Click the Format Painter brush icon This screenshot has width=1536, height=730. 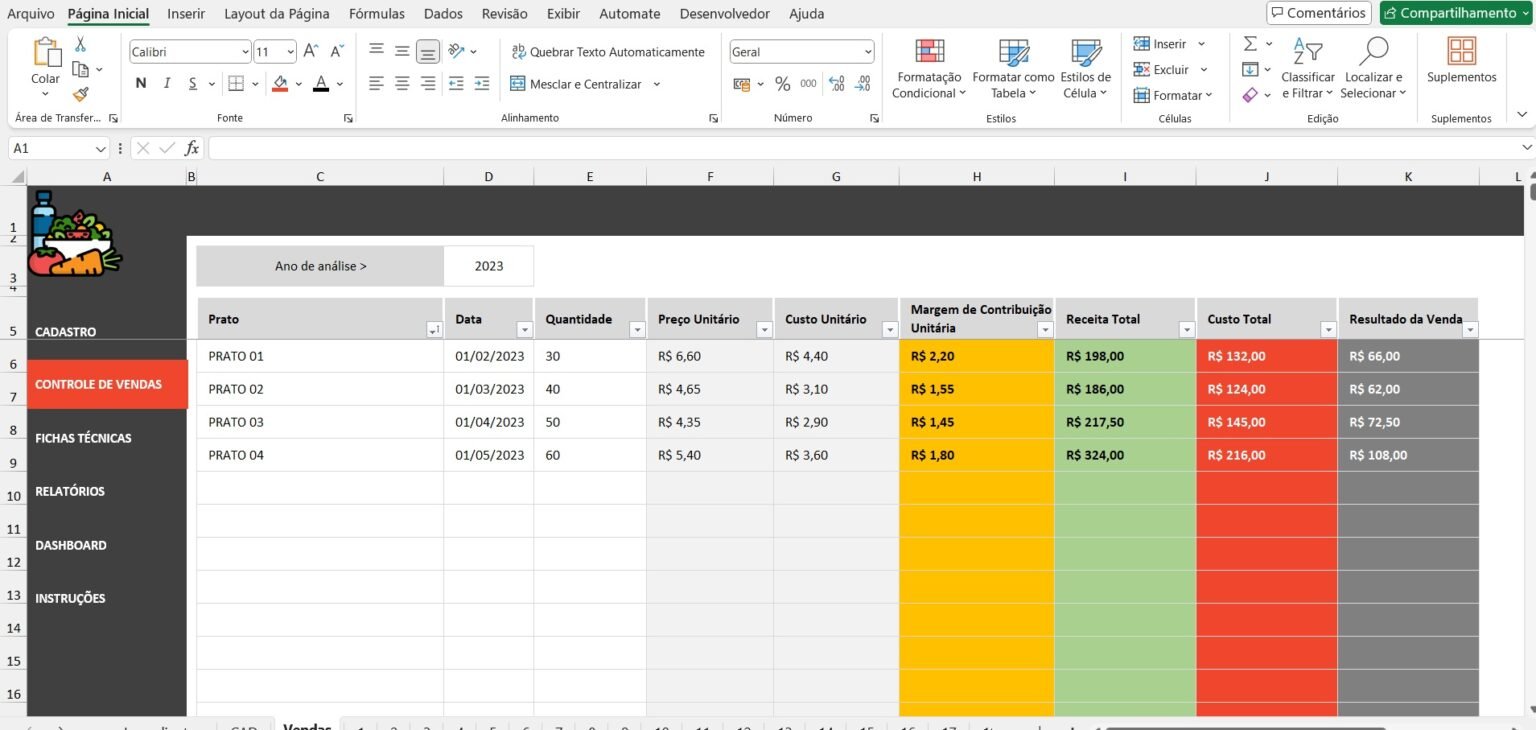(81, 94)
